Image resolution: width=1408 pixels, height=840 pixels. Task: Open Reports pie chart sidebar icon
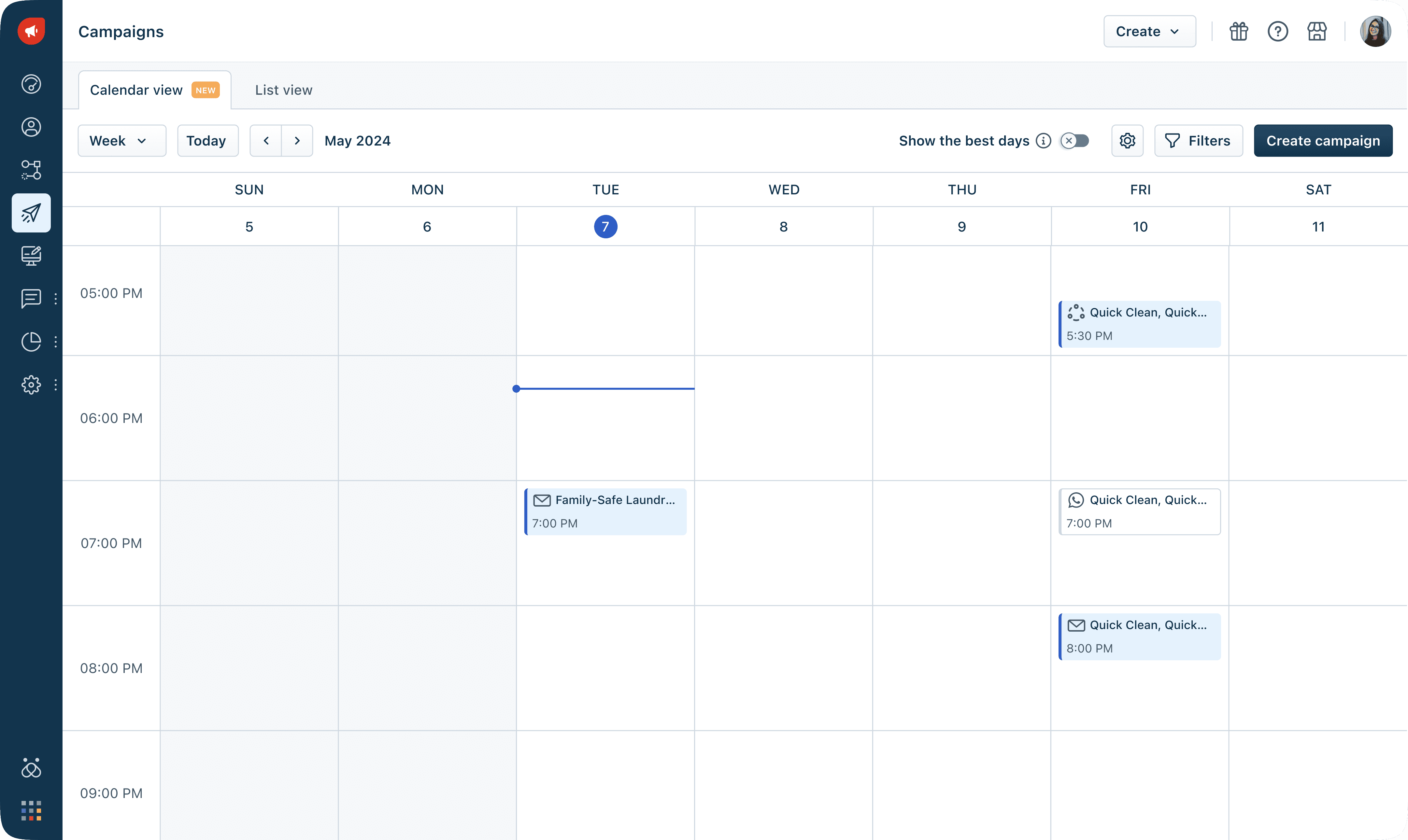31,341
